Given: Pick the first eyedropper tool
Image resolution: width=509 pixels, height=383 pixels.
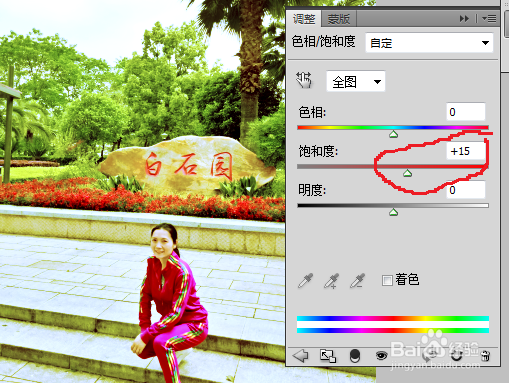Looking at the screenshot, I should (x=305, y=281).
